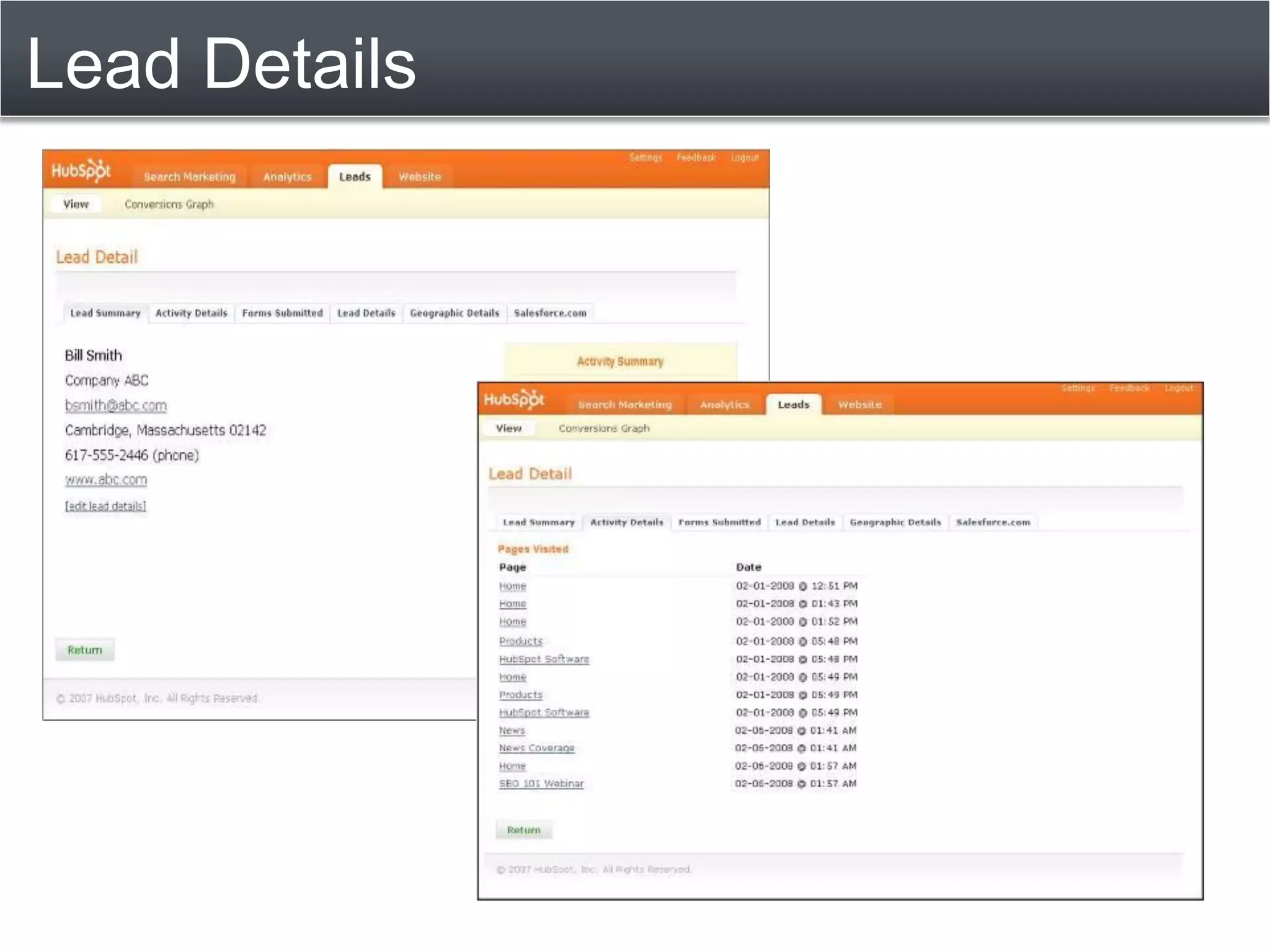Screen dimensions: 1270x952
Task: Open Home page visited at 01:43 PM
Action: pyautogui.click(x=512, y=604)
